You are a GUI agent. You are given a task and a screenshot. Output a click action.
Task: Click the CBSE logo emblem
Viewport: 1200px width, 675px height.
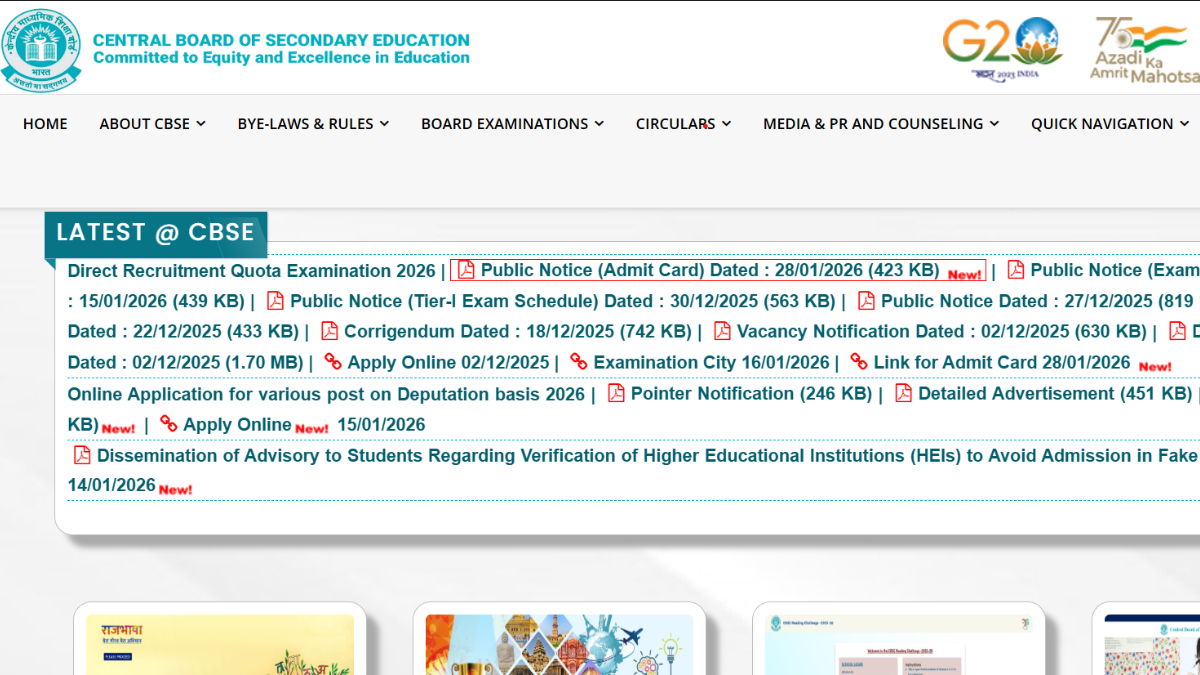(41, 49)
